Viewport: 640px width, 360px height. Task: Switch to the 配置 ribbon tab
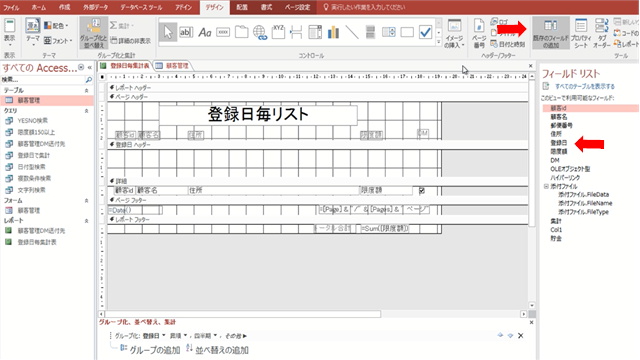(242, 7)
